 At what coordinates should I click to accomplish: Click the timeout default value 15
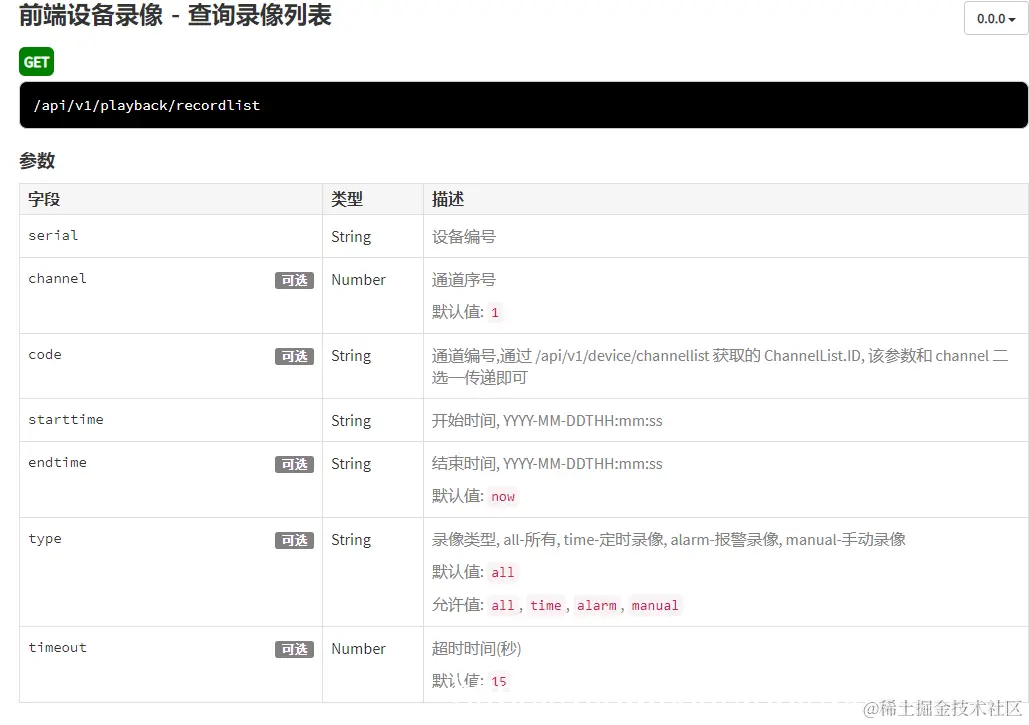click(x=499, y=682)
